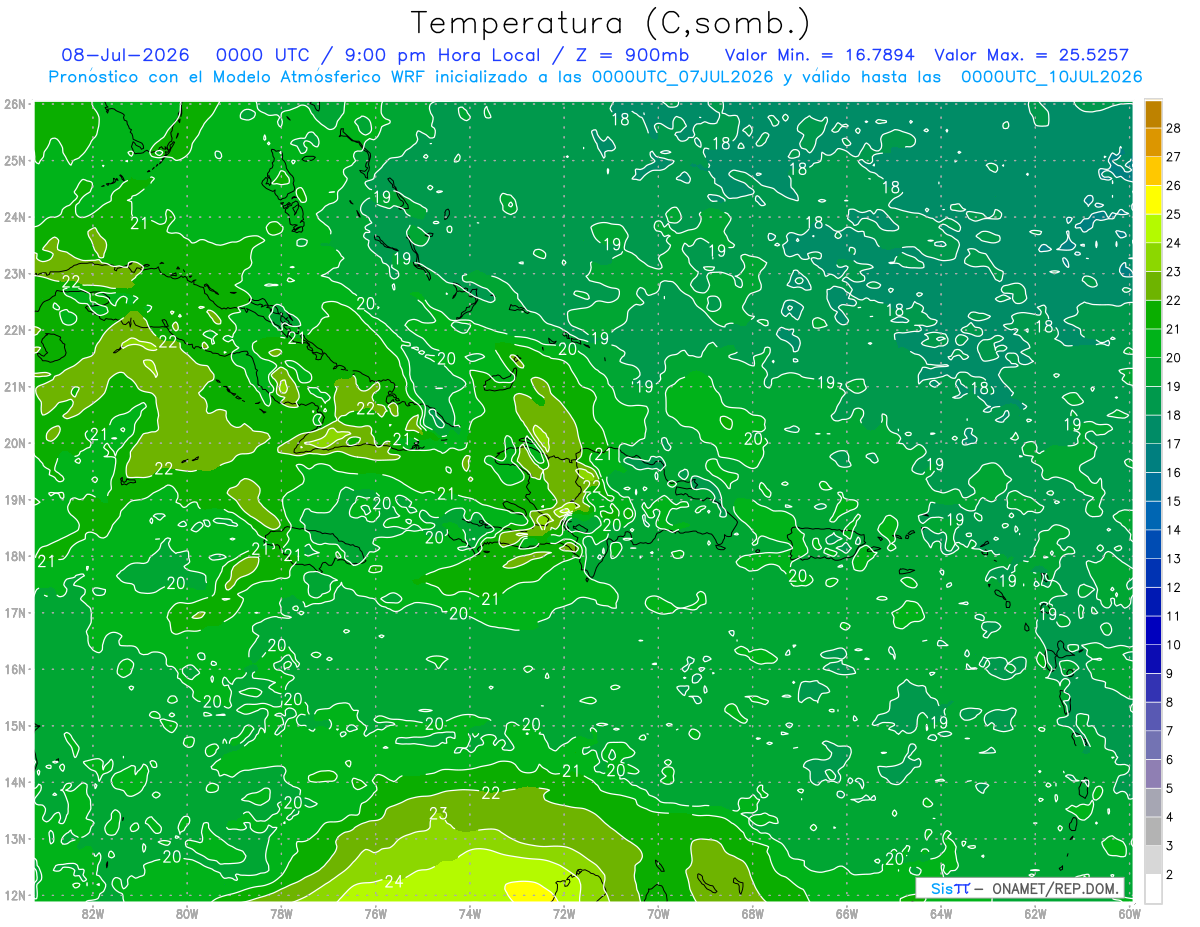
Task: Click legend value "26" on color scale
Action: [x=1174, y=186]
